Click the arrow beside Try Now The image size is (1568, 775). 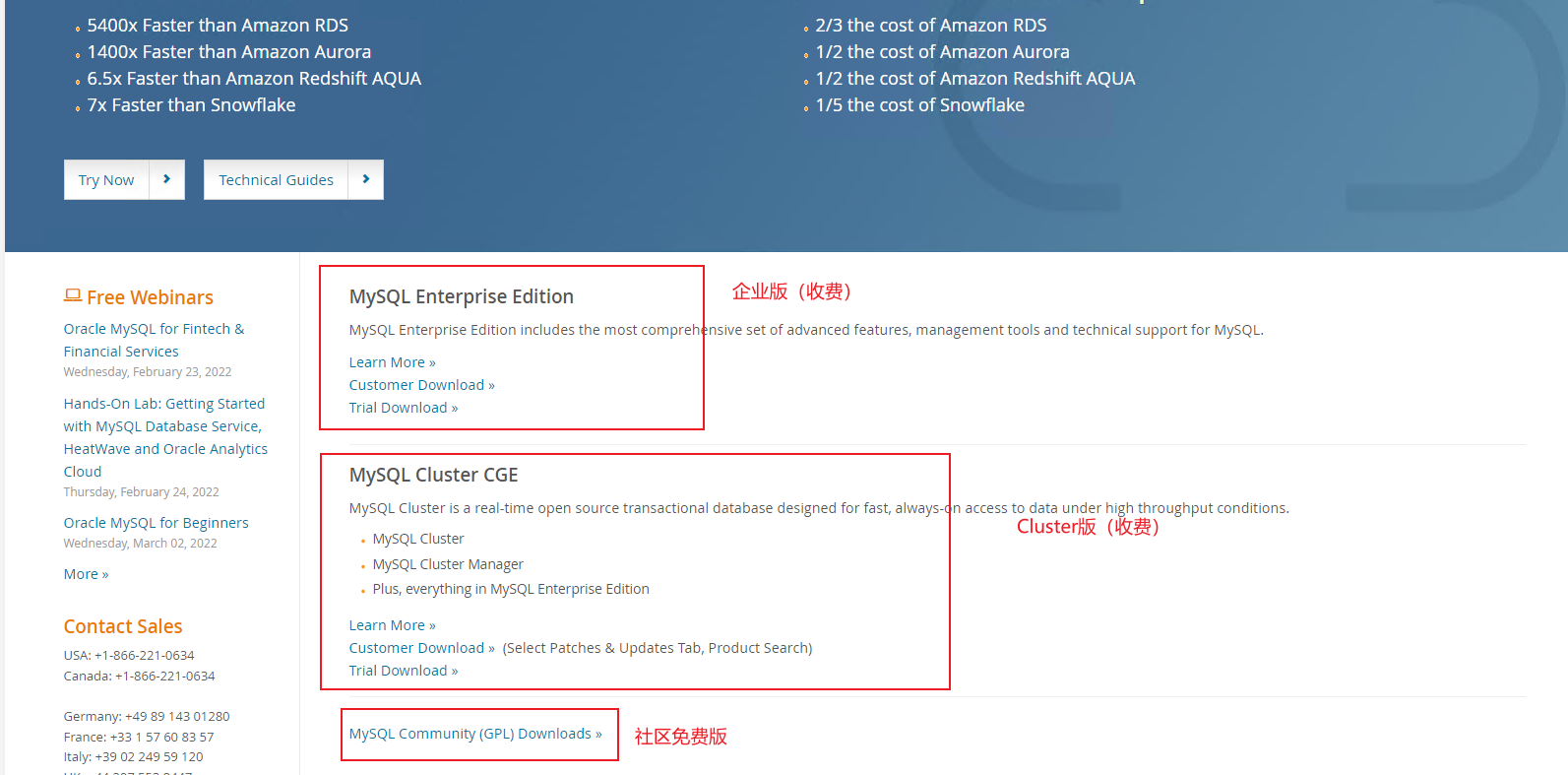[167, 179]
